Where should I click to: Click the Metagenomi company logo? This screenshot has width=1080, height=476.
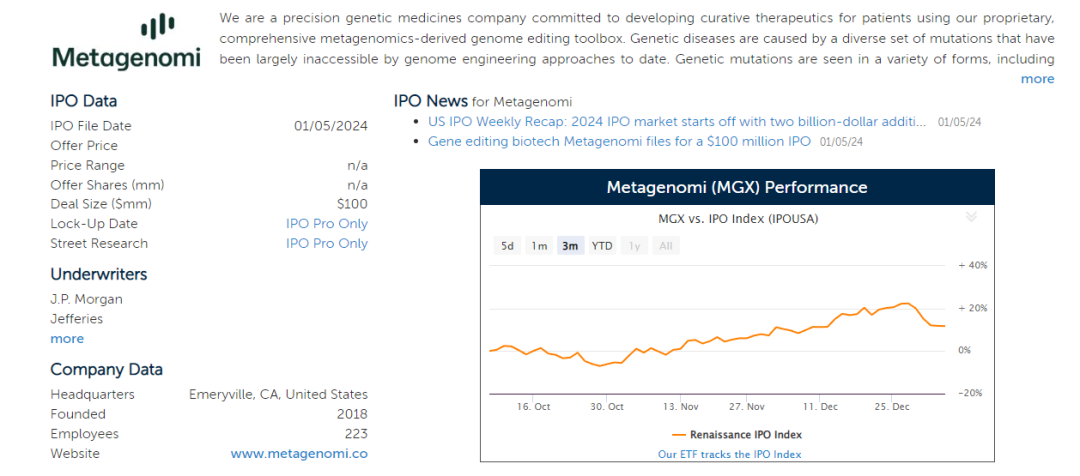(x=126, y=42)
